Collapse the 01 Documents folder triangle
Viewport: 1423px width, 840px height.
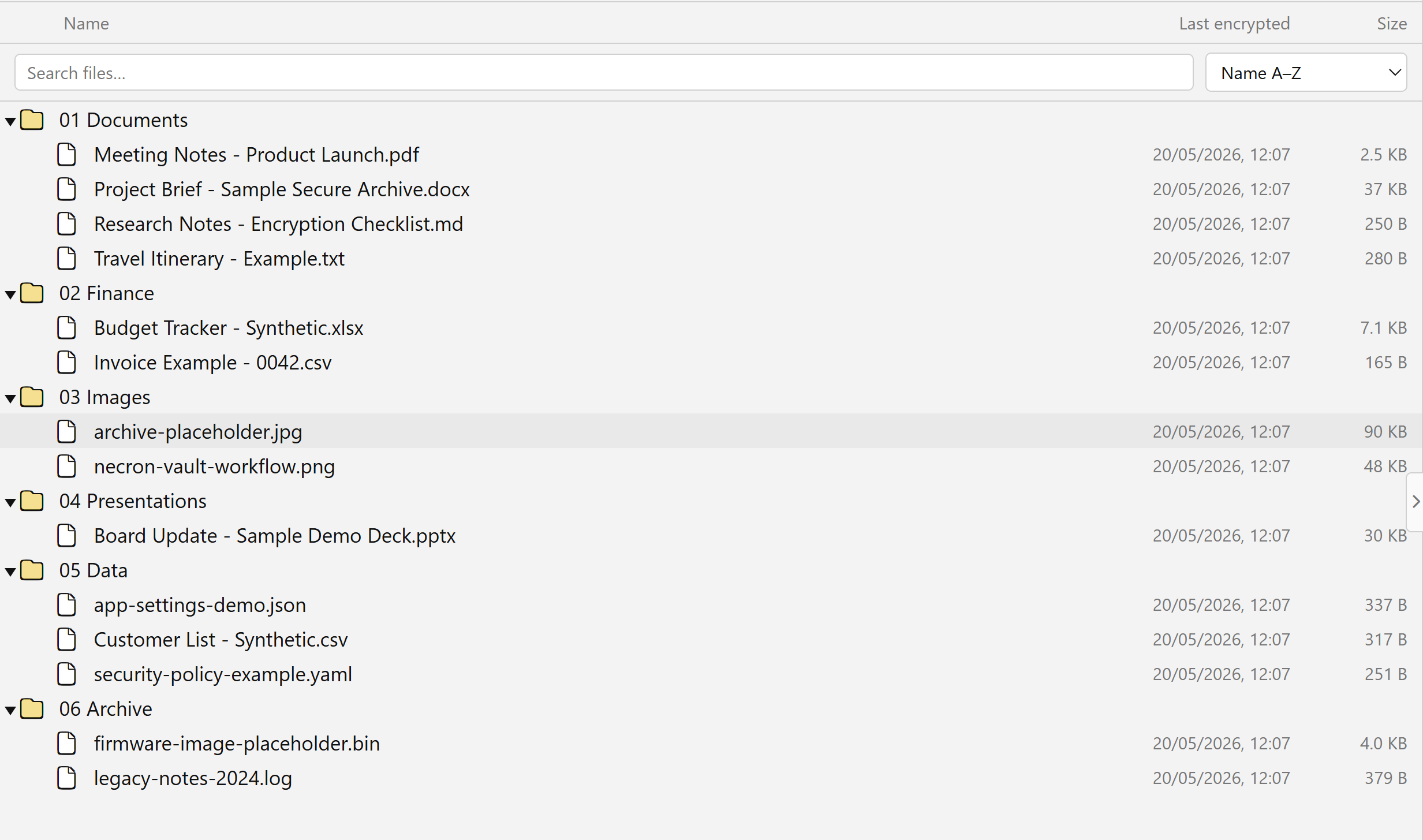point(10,121)
